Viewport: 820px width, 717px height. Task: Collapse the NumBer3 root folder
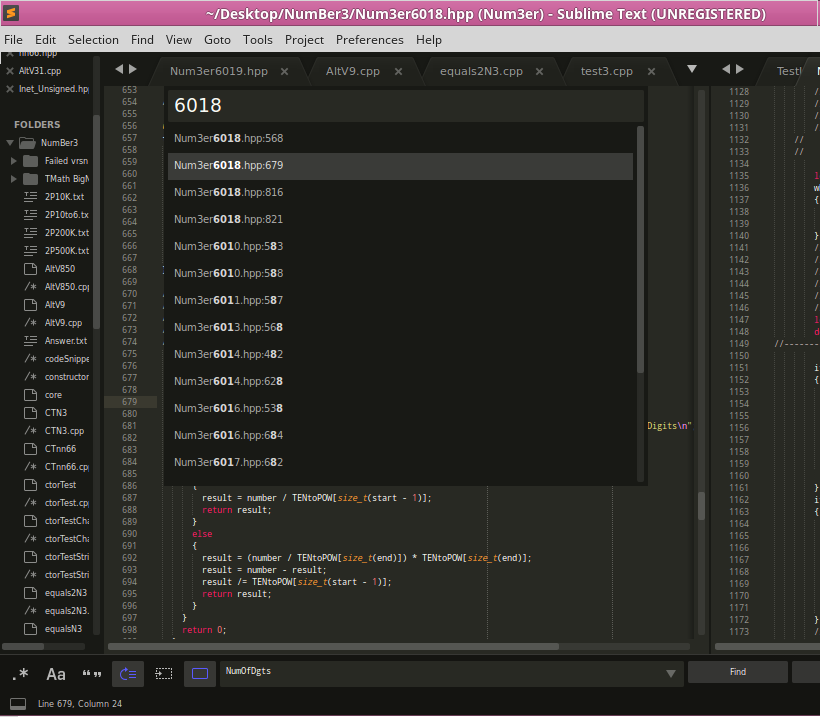[x=9, y=143]
